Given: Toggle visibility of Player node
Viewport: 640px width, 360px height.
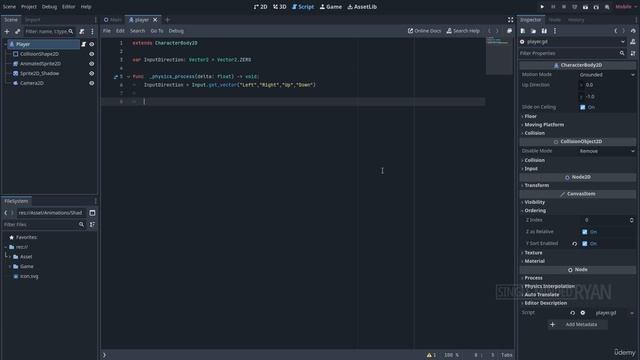Looking at the screenshot, I should coord(91,44).
